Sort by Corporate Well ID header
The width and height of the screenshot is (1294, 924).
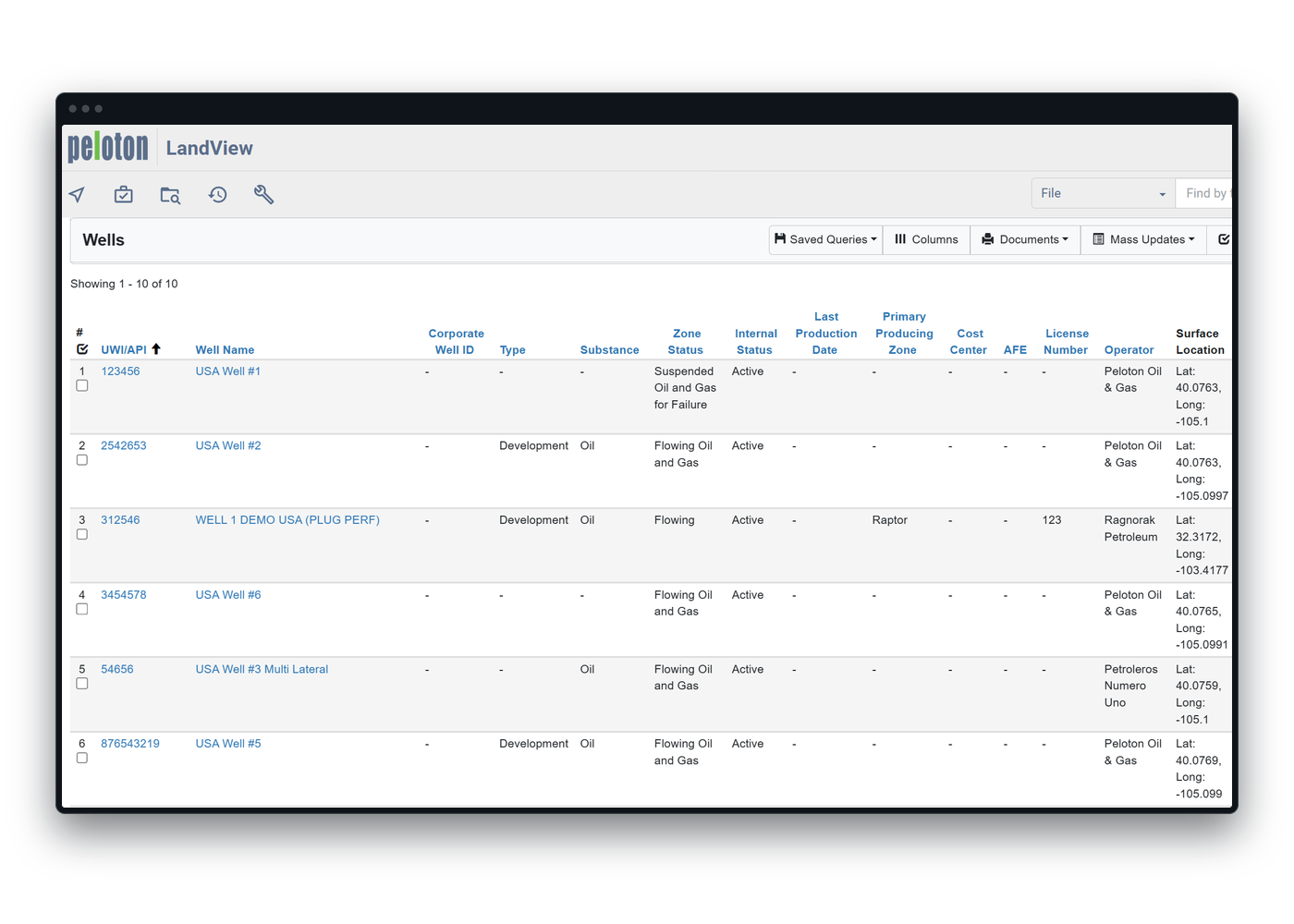click(456, 342)
